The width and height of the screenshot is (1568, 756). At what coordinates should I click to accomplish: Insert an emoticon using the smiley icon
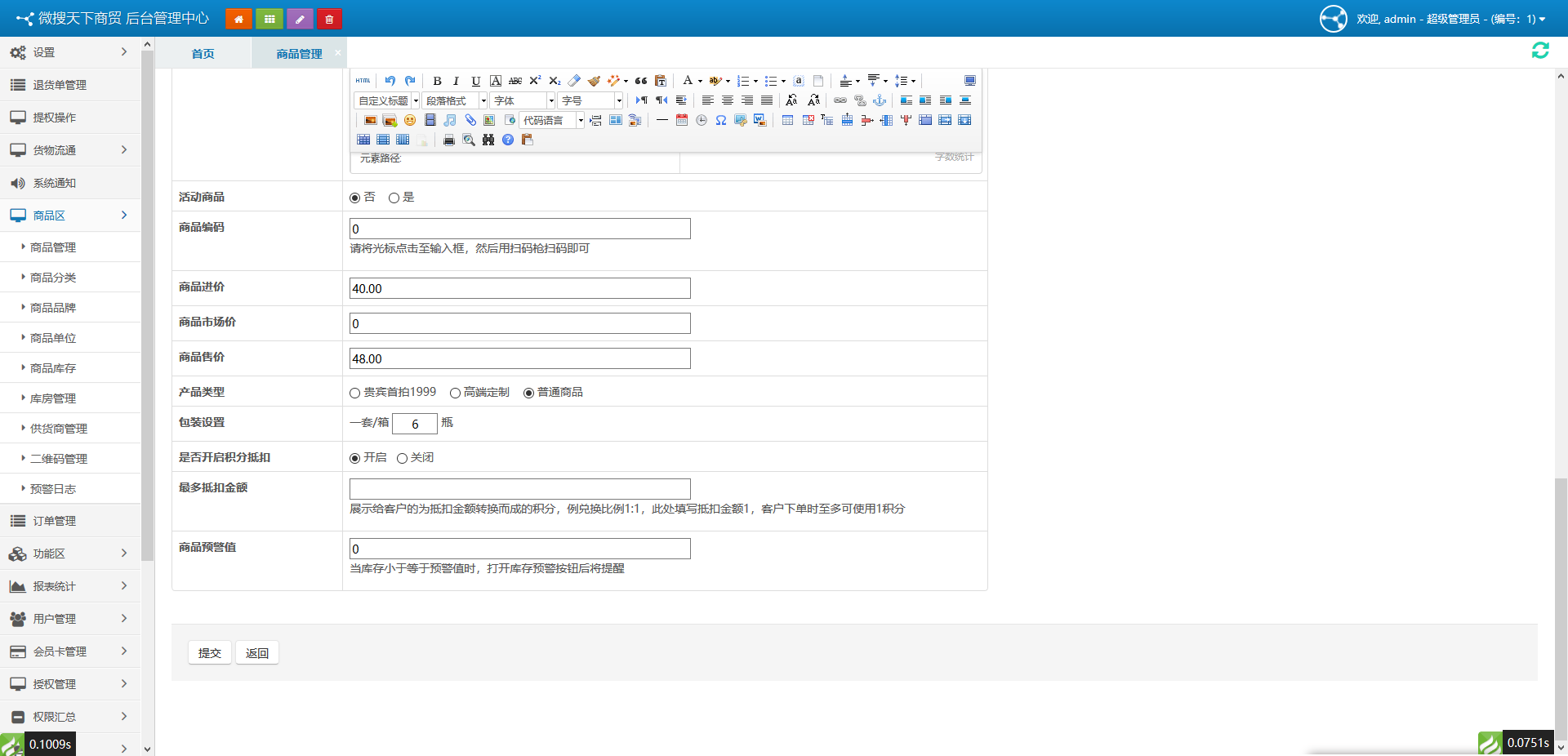point(410,120)
